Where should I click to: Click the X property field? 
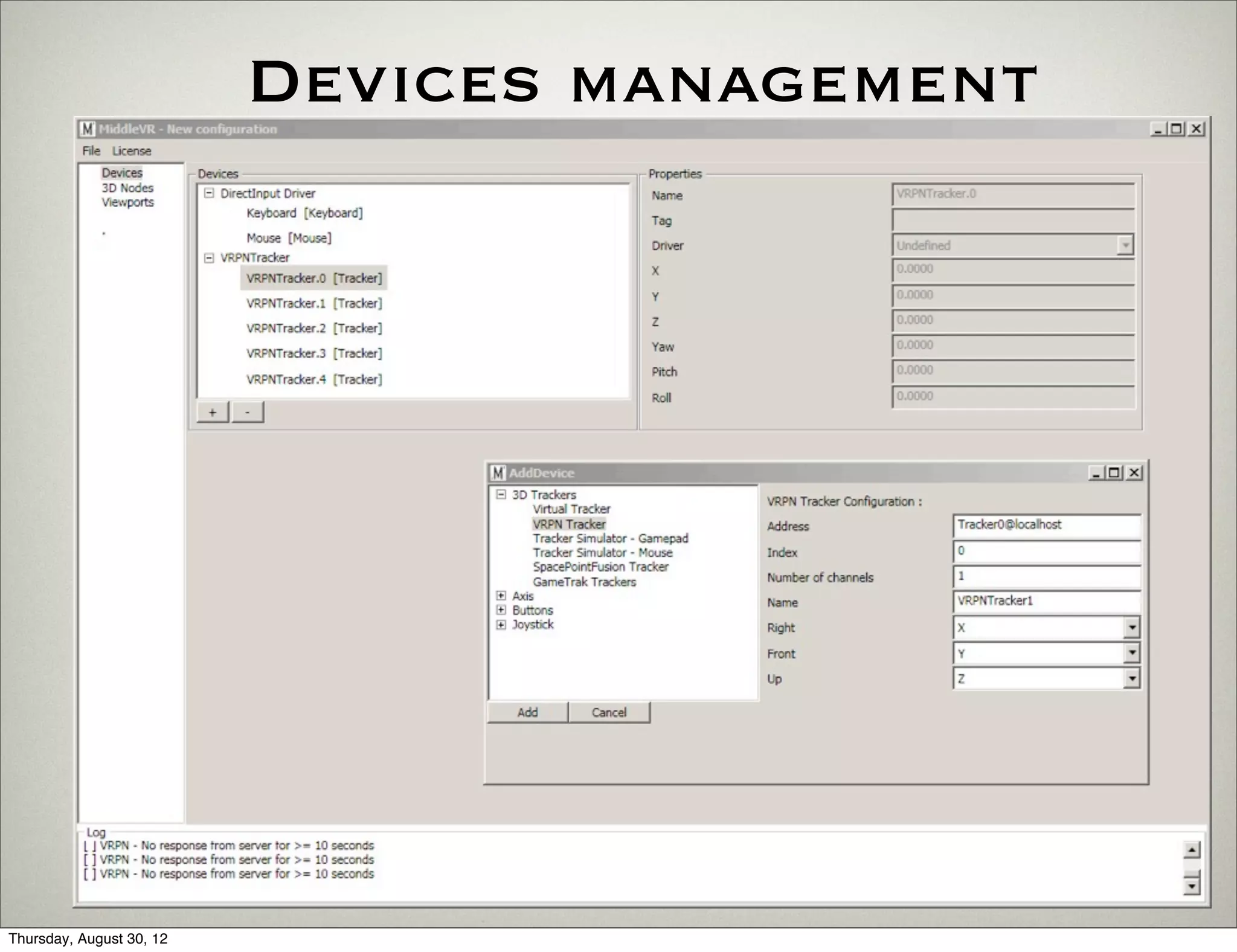[x=1013, y=270]
